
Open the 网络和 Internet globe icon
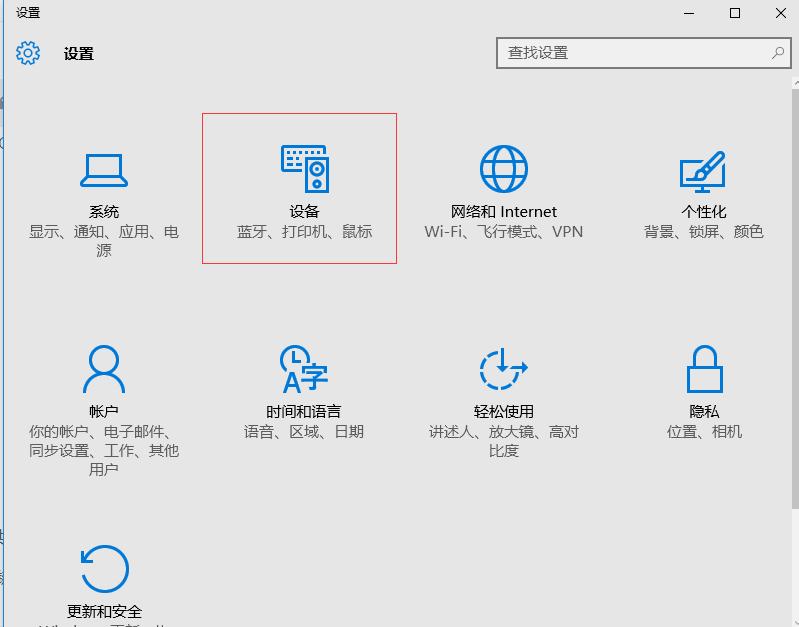503,169
